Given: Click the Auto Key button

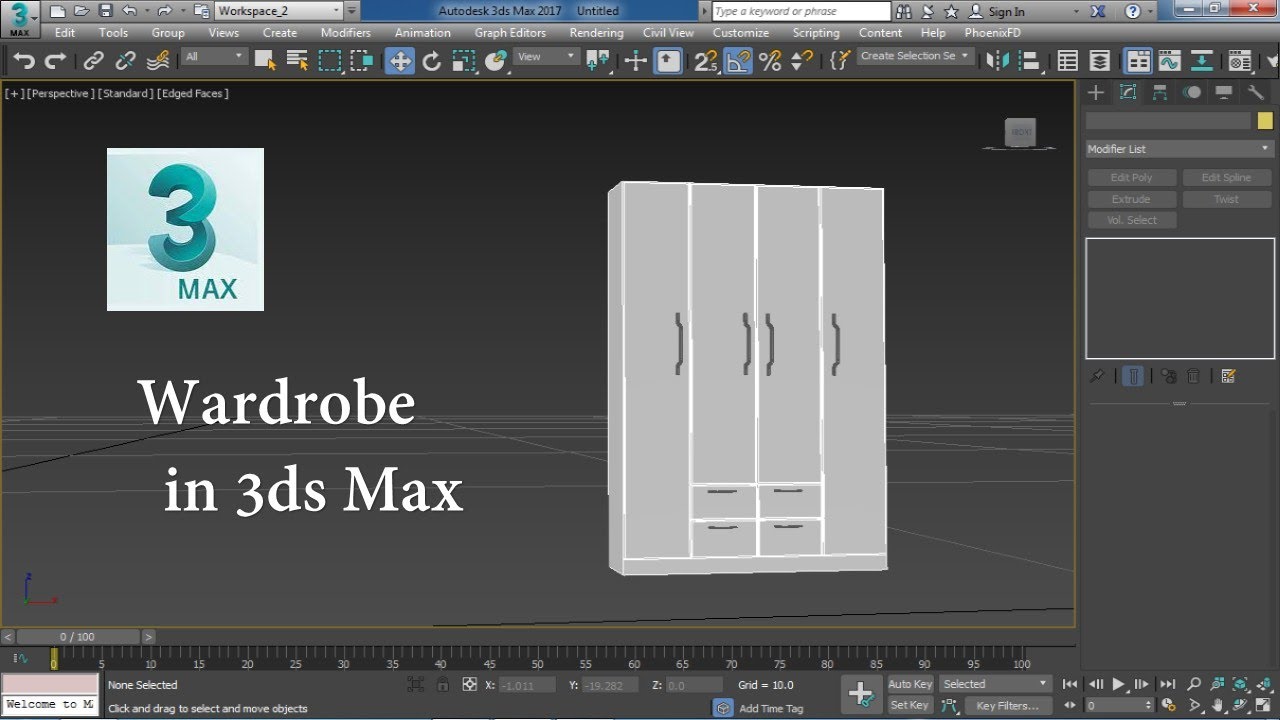Looking at the screenshot, I should tap(910, 684).
